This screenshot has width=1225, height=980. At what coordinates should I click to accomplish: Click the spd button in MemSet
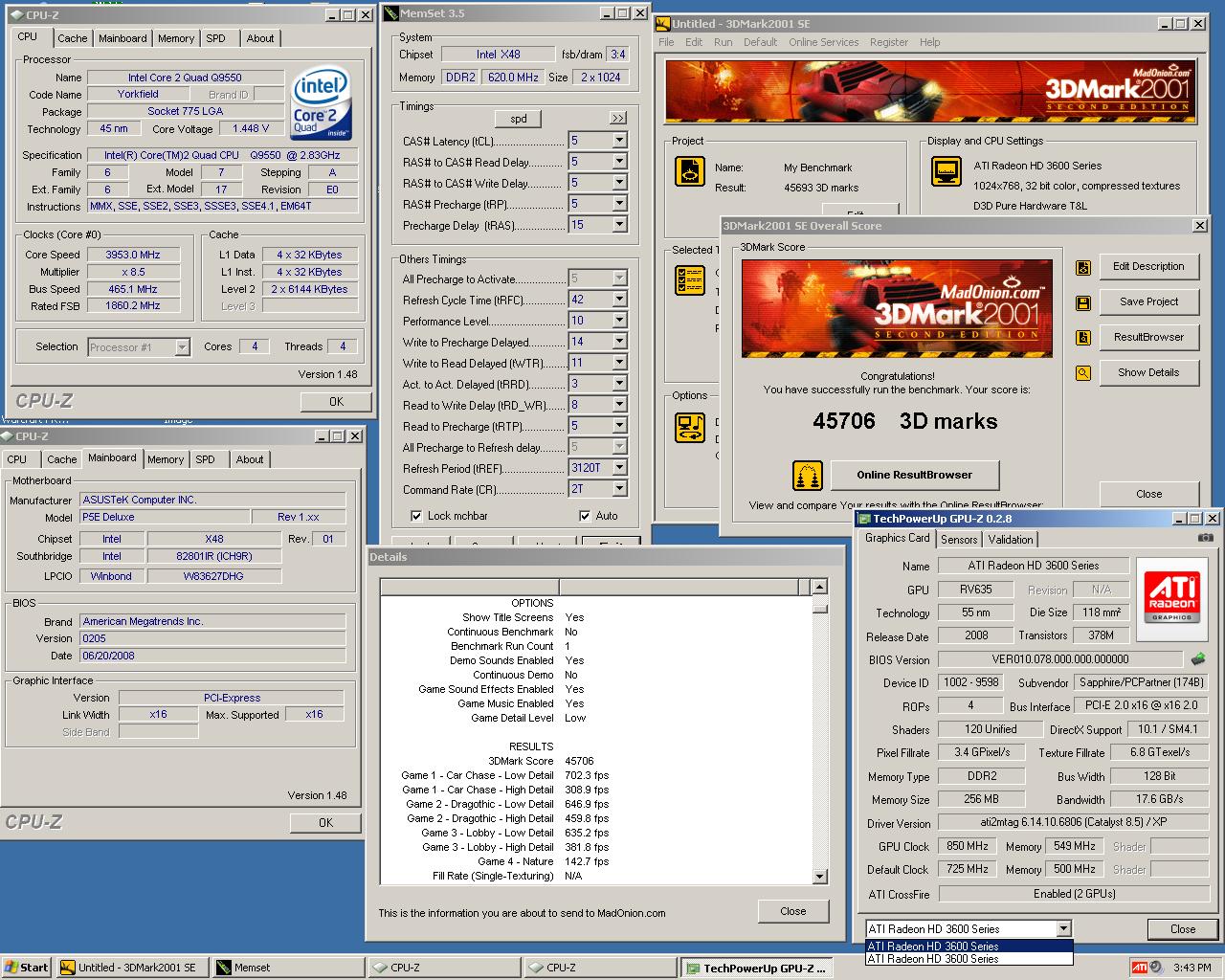tap(519, 119)
